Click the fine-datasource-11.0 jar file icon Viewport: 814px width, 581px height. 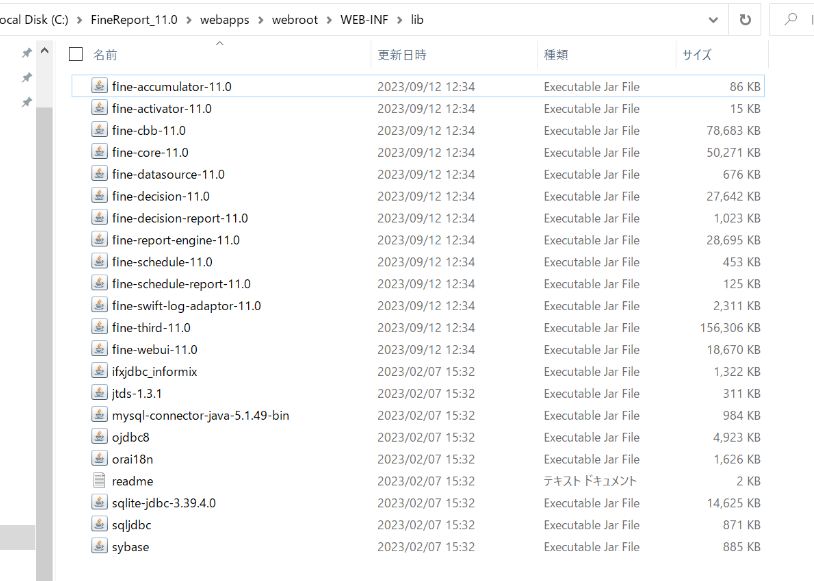tap(99, 173)
